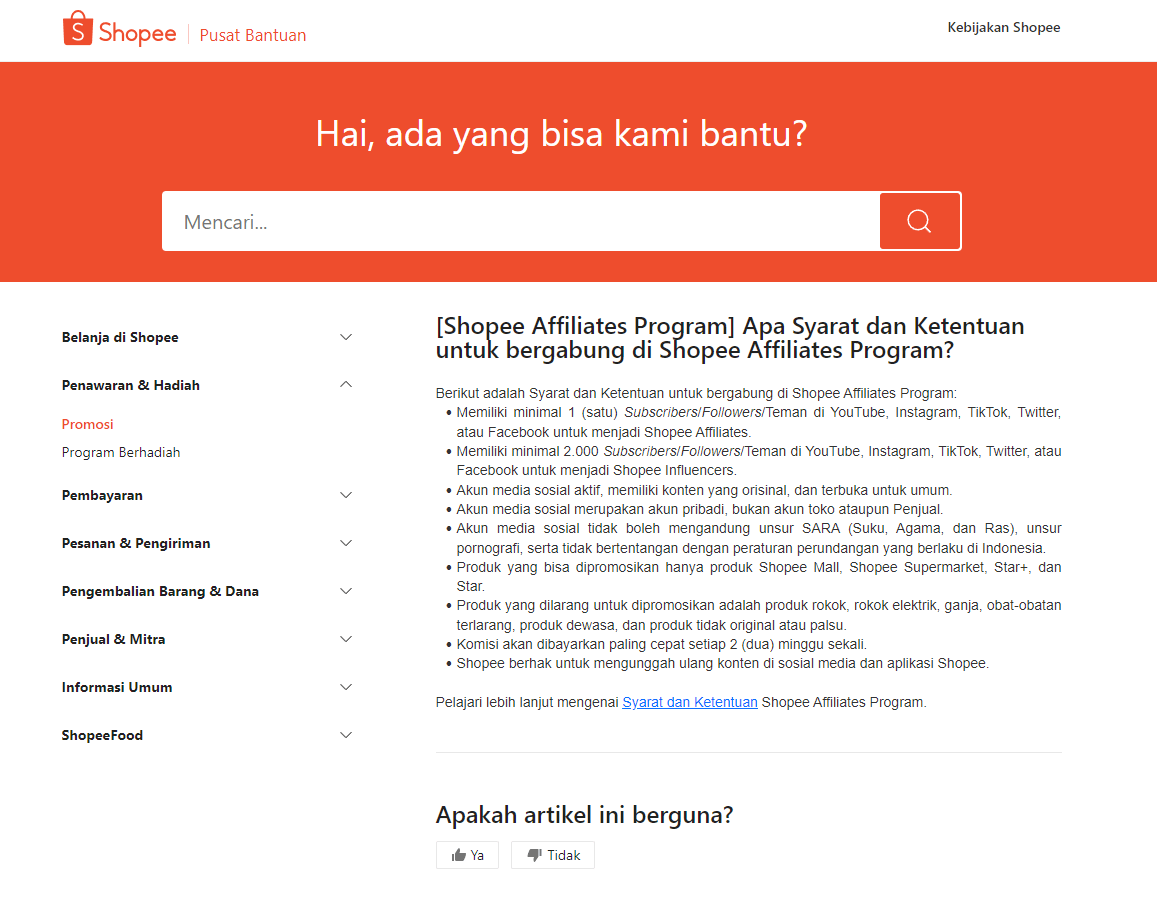Click the collapse arrow beside Penawaran & Hadiah

pyautogui.click(x=345, y=384)
